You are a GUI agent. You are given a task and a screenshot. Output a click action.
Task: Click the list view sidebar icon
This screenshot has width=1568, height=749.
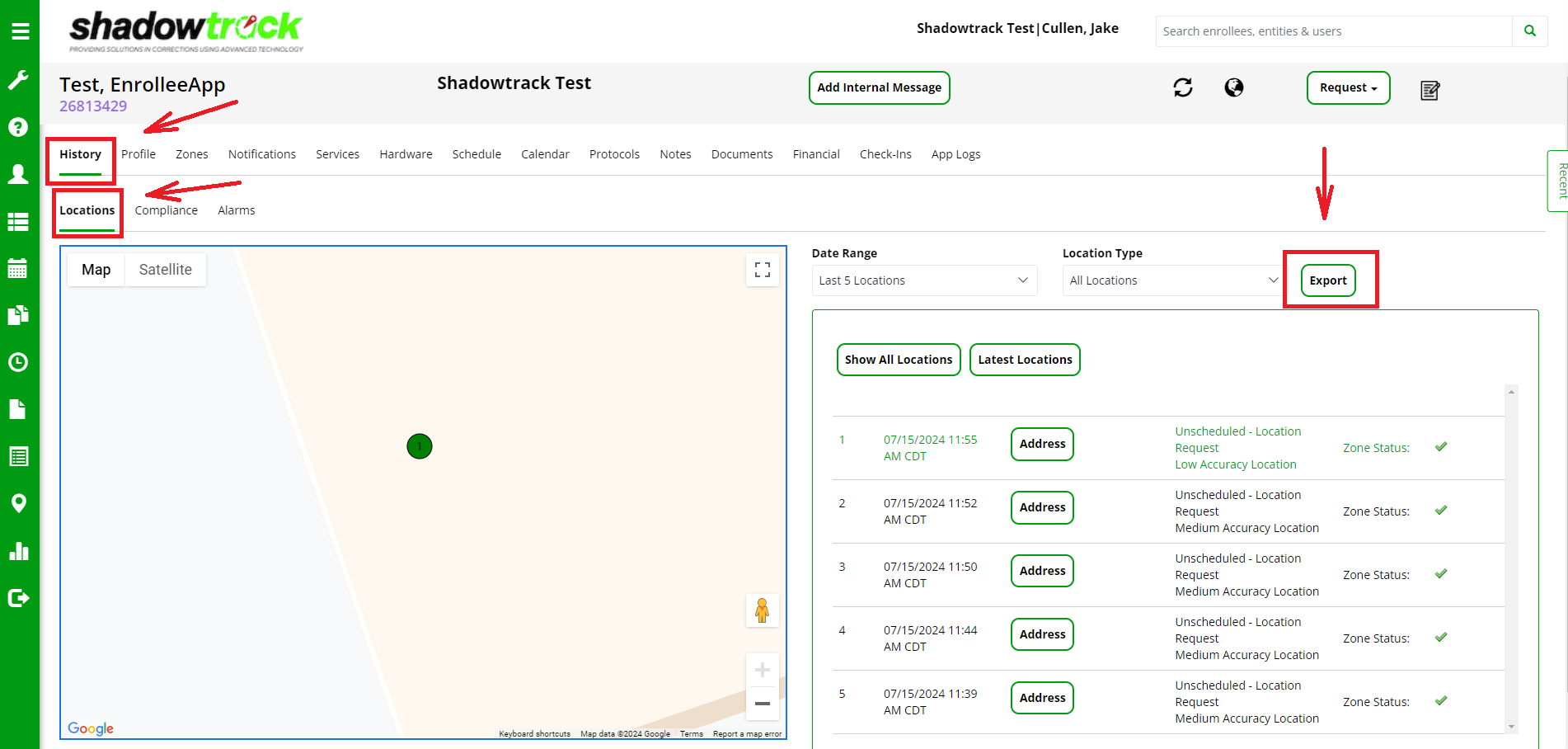tap(18, 221)
